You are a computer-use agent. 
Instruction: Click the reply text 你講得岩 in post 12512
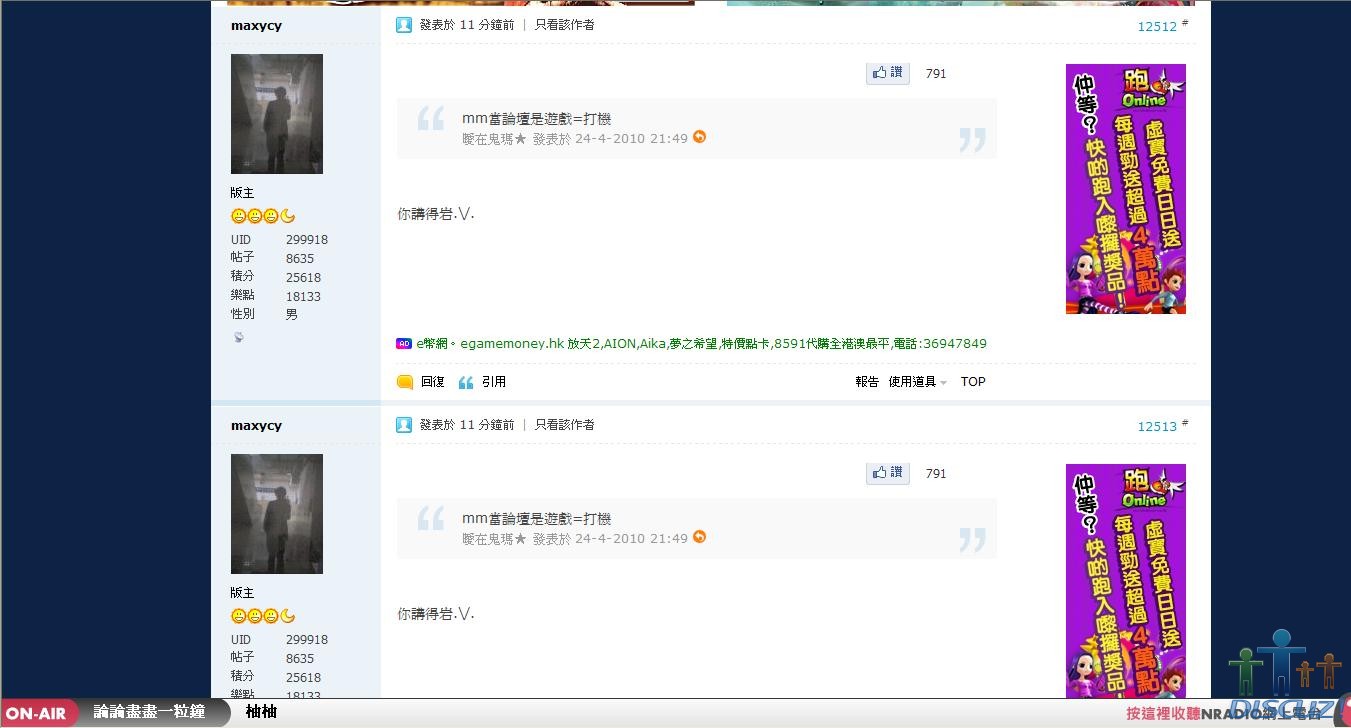click(436, 214)
